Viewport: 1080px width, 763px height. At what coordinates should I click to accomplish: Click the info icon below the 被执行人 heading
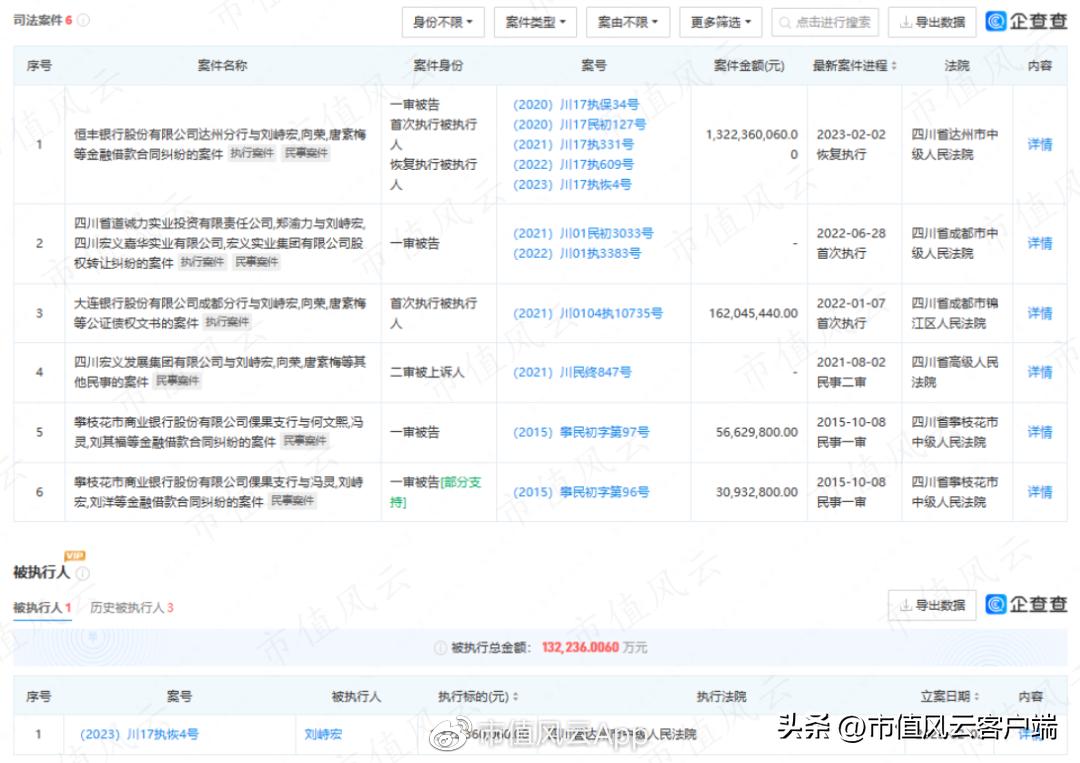(x=82, y=573)
